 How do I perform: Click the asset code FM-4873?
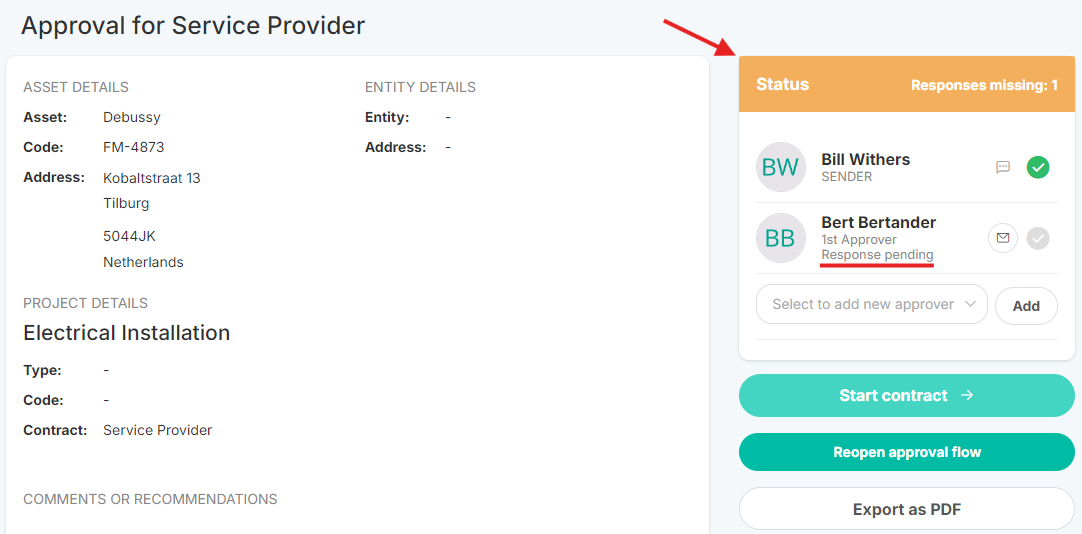(x=134, y=147)
